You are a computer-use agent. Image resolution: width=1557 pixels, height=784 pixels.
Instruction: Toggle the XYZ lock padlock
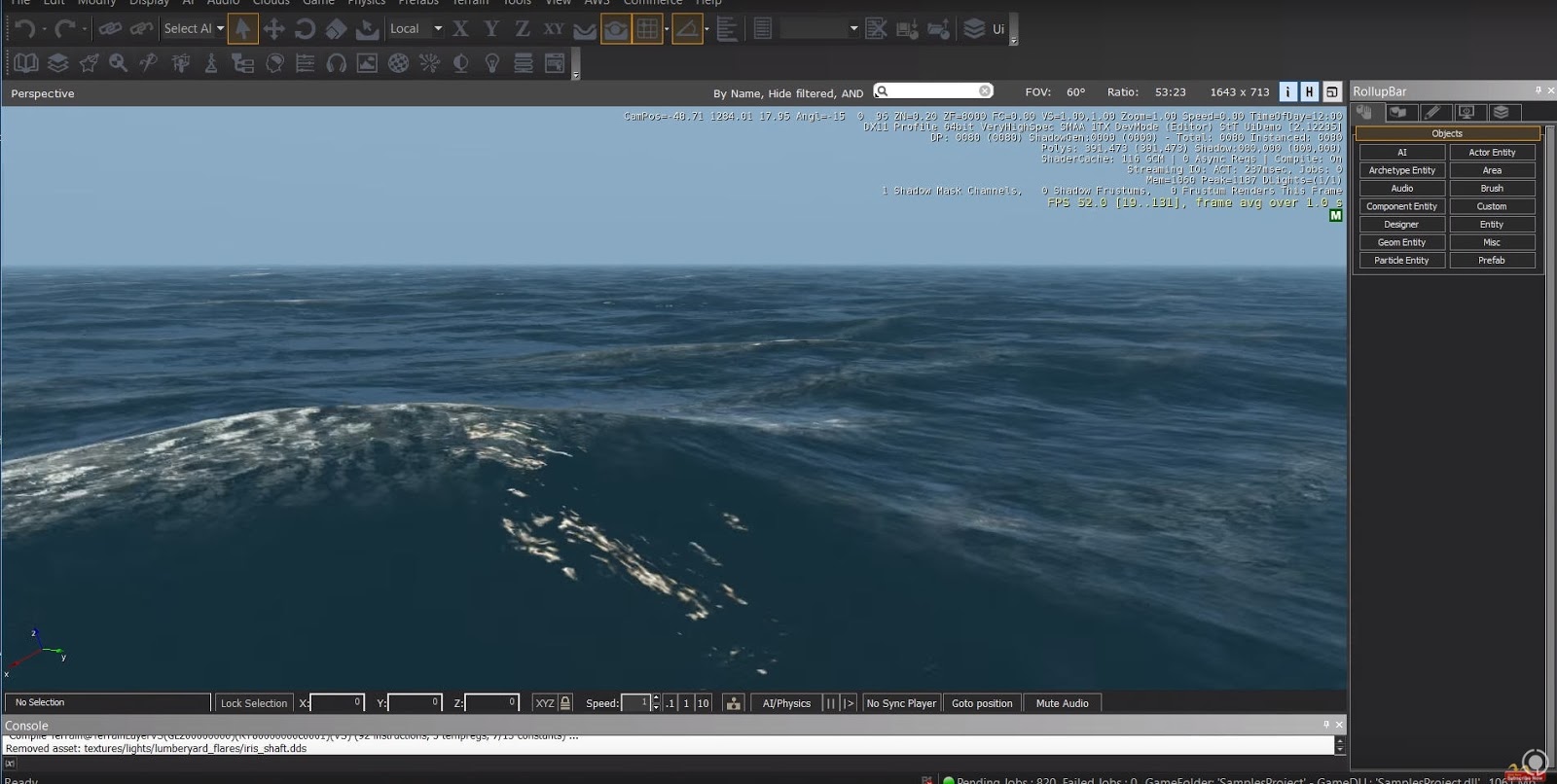pyautogui.click(x=565, y=702)
